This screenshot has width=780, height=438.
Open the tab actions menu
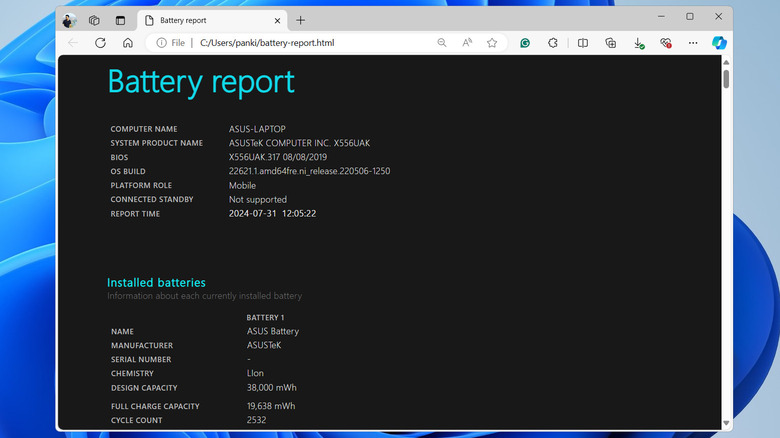coord(120,20)
